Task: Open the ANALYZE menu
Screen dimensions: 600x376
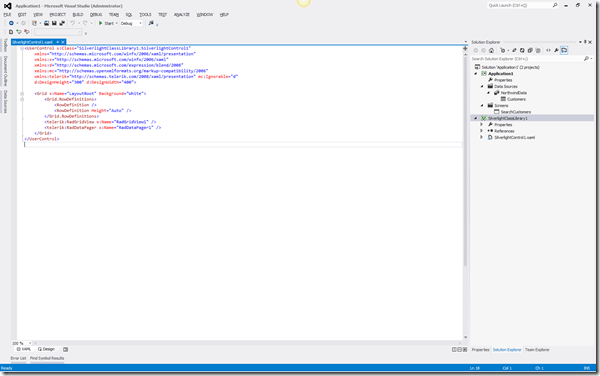Action: 182,15
